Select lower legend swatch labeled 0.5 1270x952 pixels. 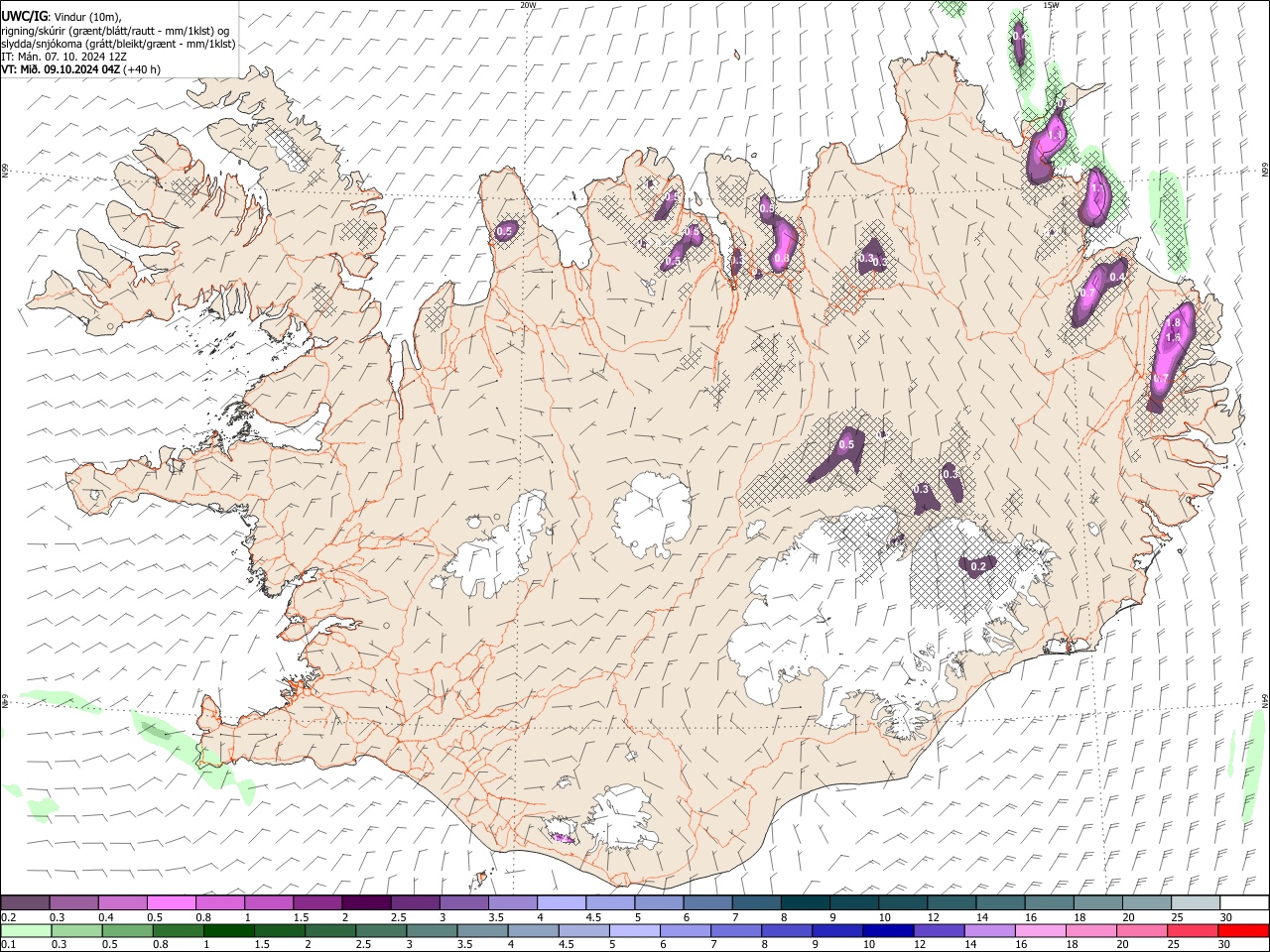pyautogui.click(x=128, y=930)
